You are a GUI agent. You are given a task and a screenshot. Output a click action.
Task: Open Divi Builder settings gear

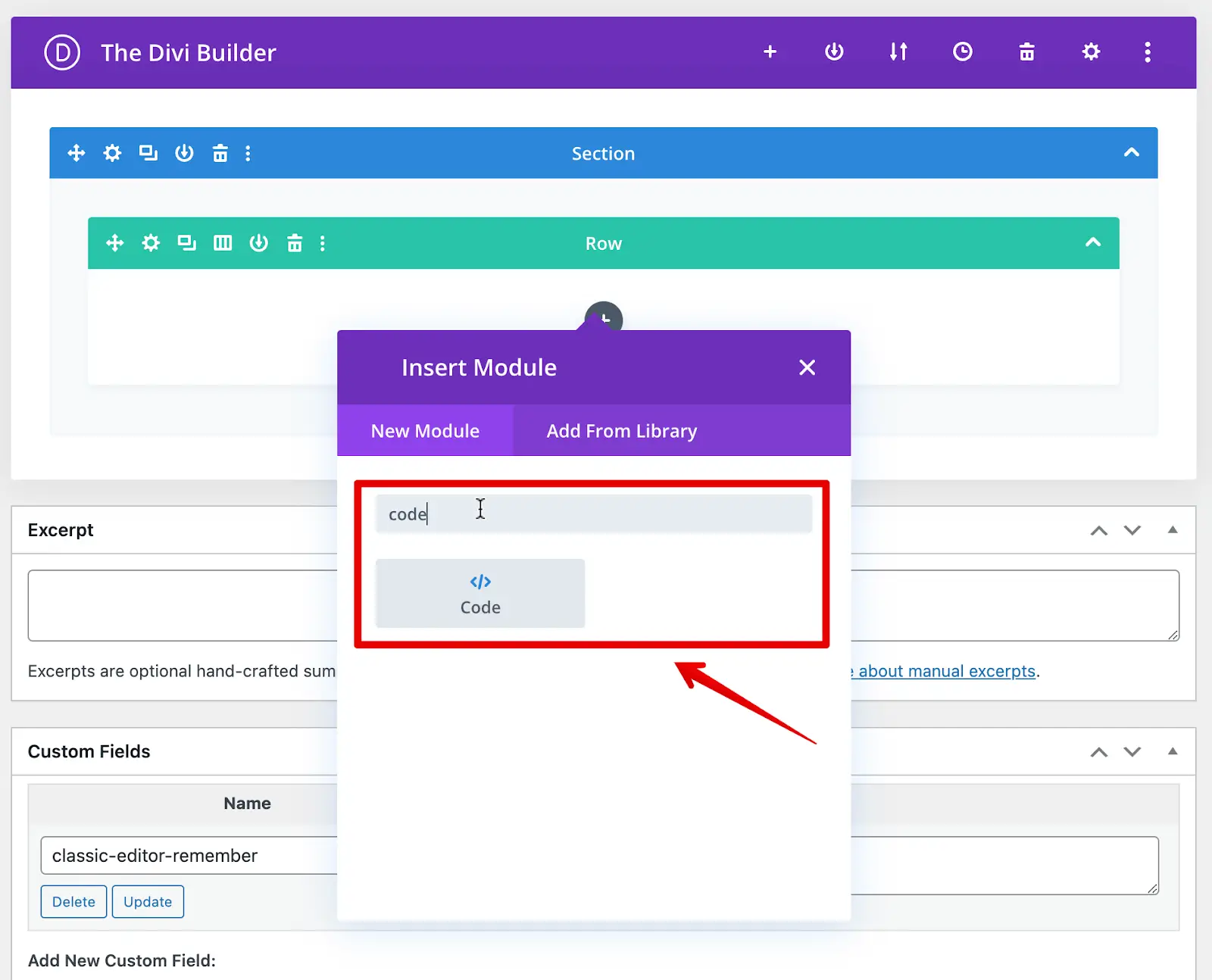[1091, 51]
